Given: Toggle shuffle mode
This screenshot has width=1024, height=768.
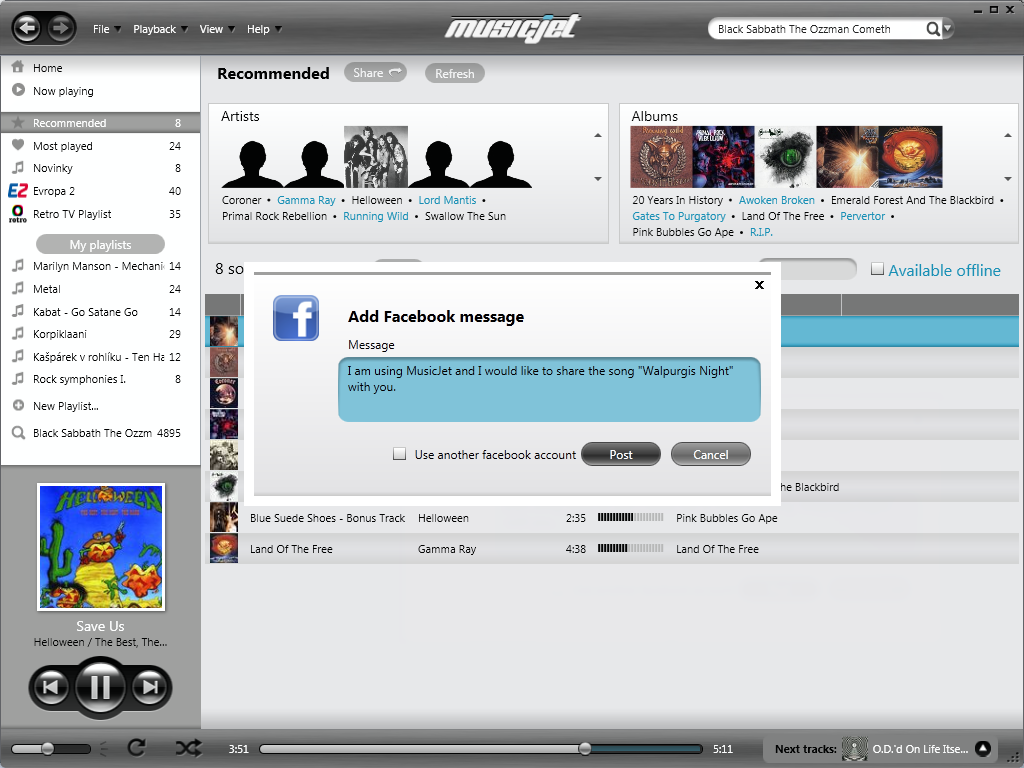Looking at the screenshot, I should (x=189, y=748).
